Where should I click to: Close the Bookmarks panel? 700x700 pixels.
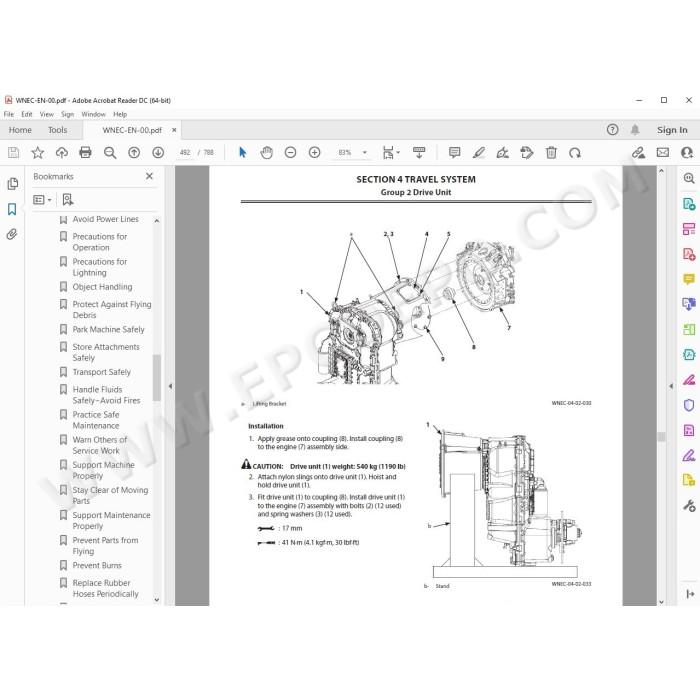click(x=149, y=176)
